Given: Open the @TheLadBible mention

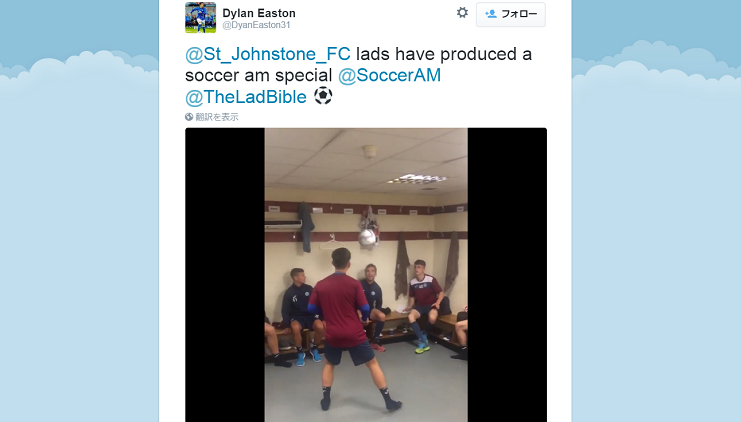Looking at the screenshot, I should (x=246, y=97).
